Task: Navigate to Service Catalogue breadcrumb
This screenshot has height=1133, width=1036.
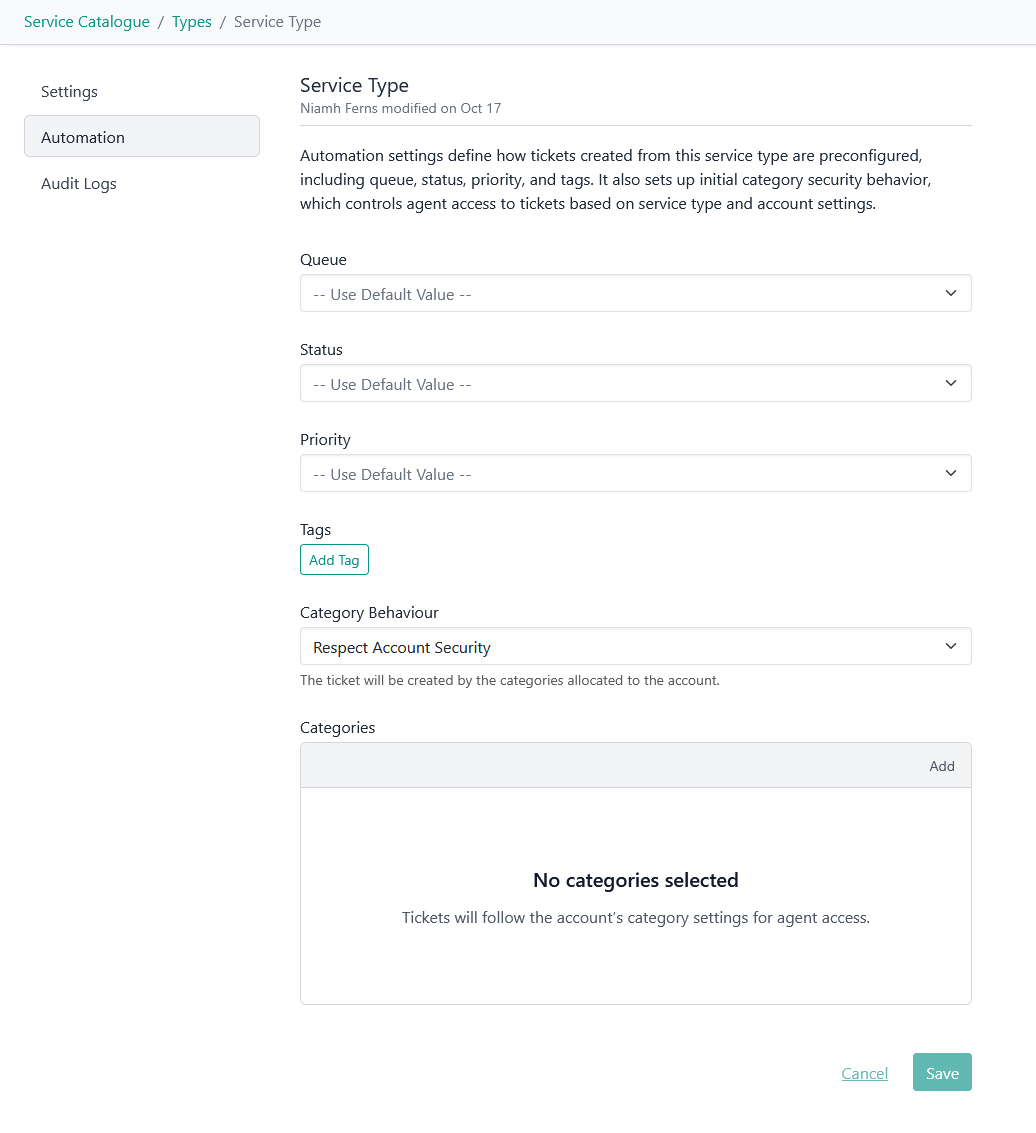Action: coord(87,22)
